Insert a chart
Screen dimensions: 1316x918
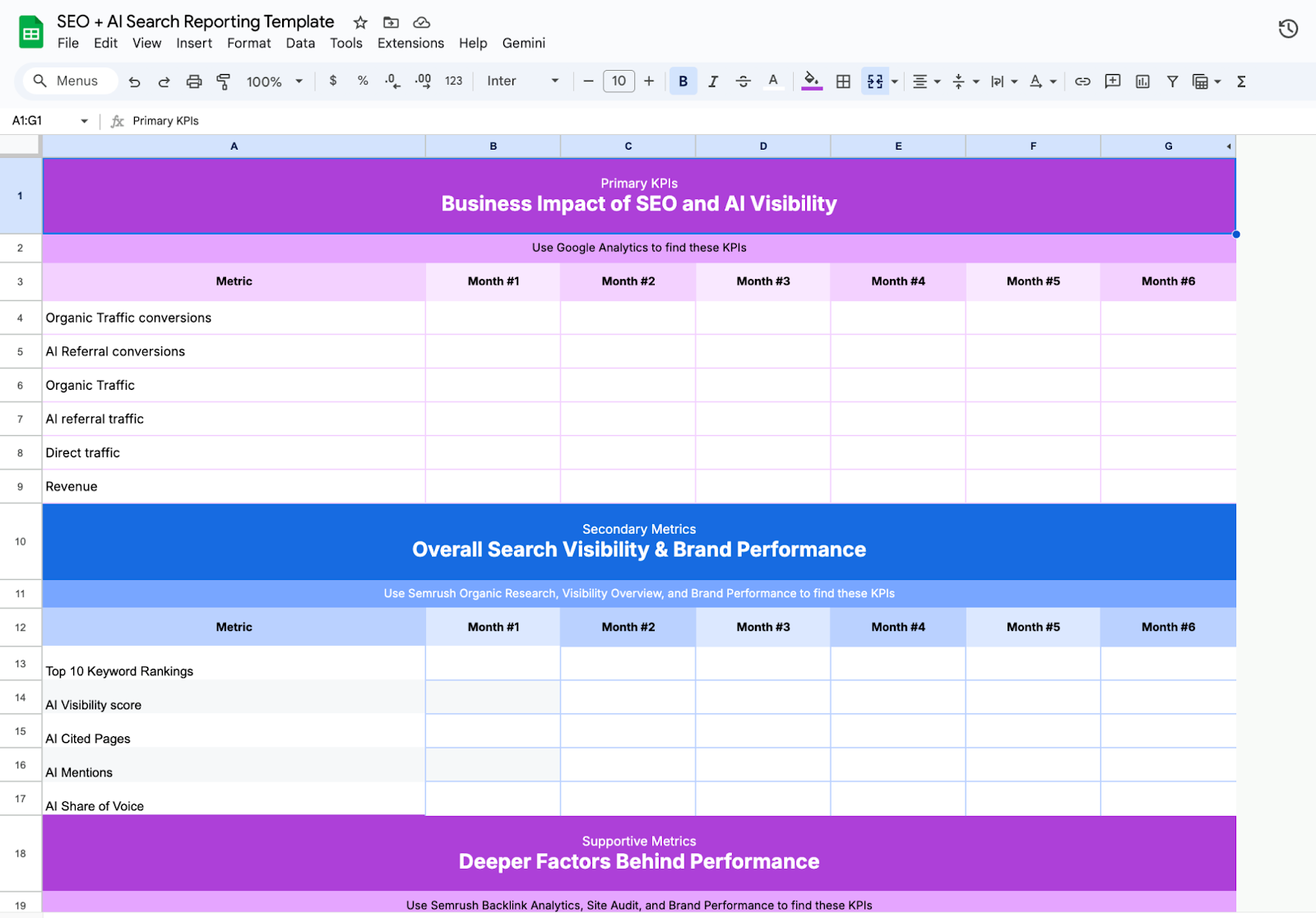1142,81
